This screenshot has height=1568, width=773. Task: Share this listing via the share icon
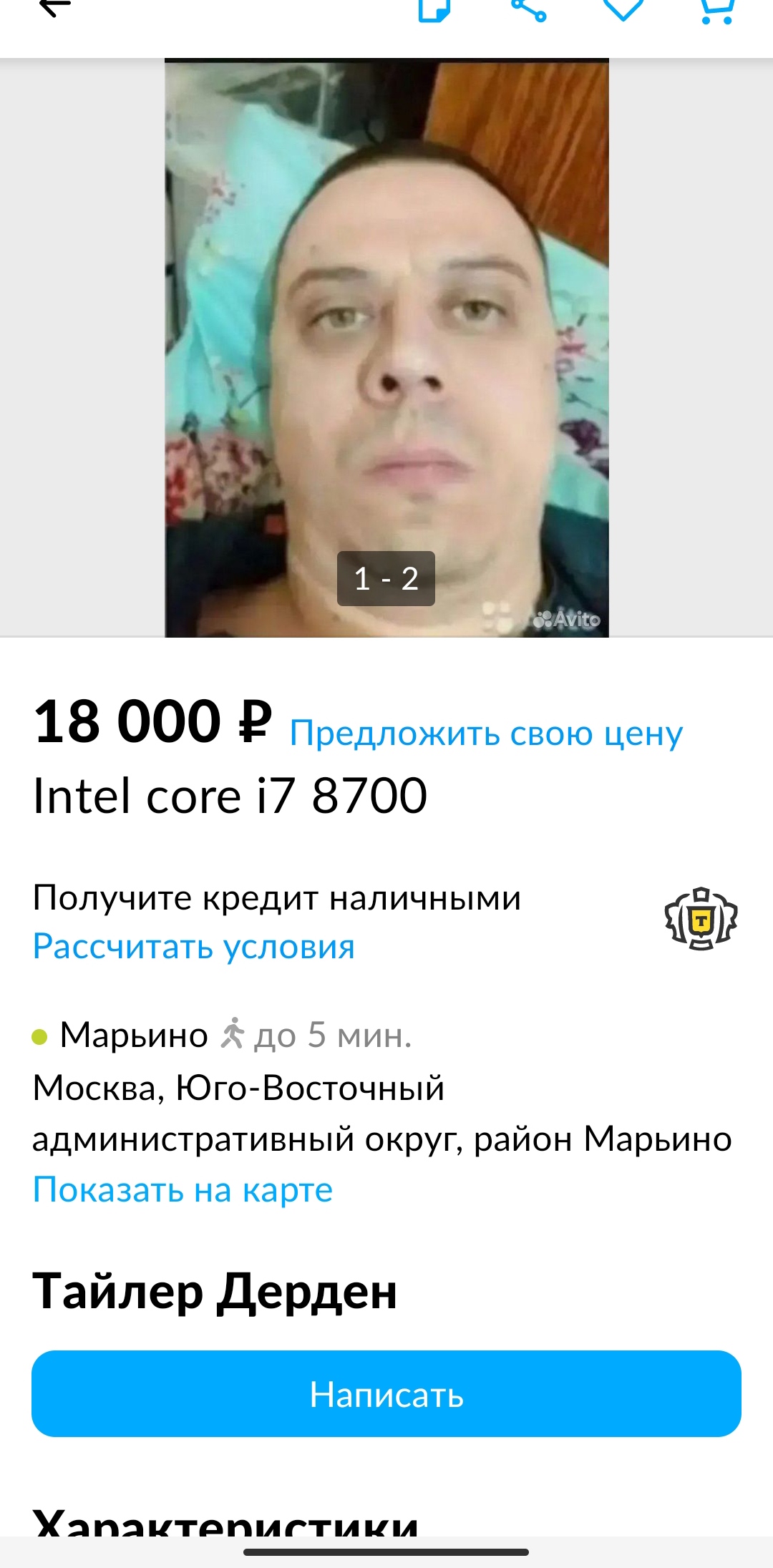pyautogui.click(x=529, y=9)
